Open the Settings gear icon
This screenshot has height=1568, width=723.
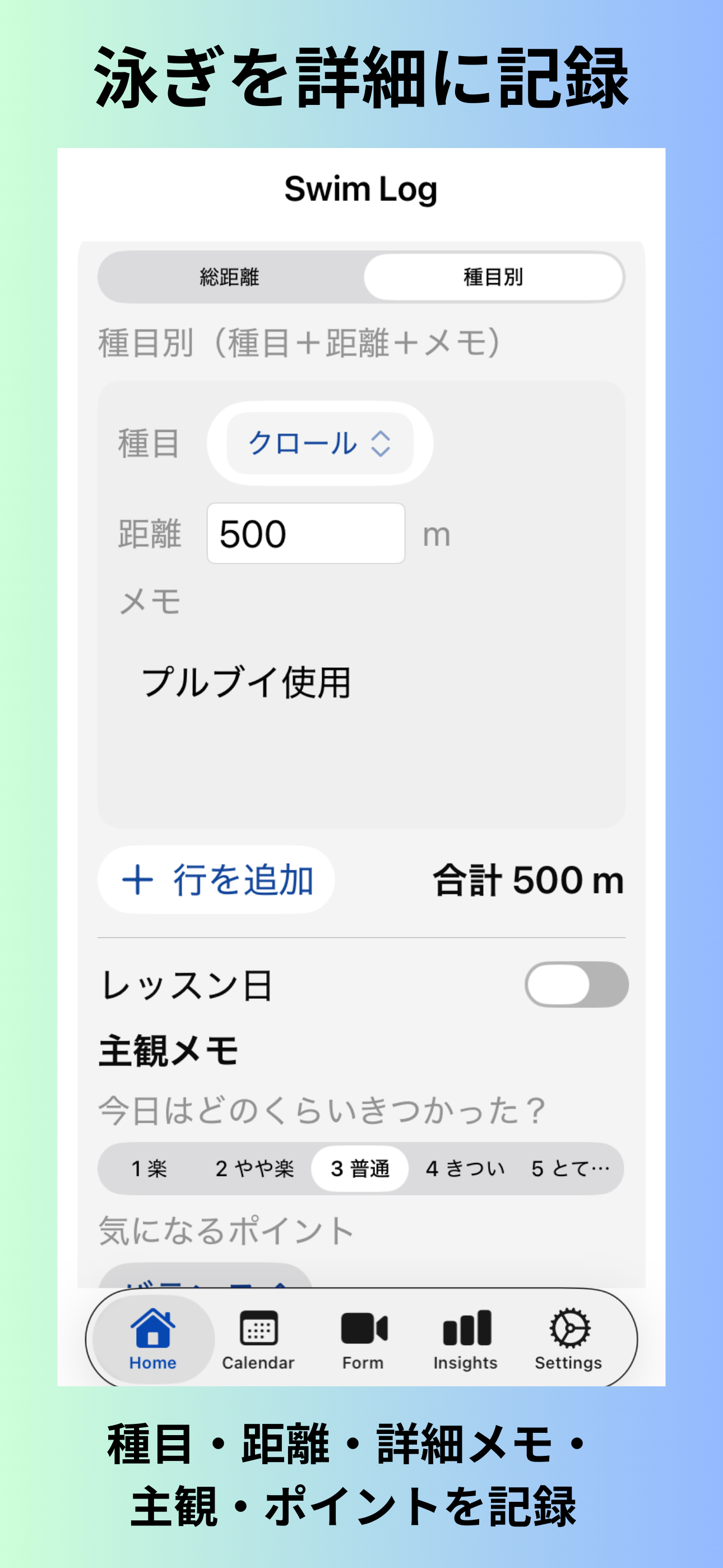click(x=569, y=1327)
